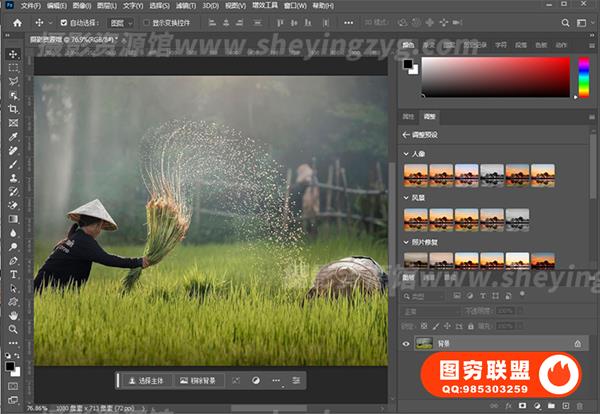The height and width of the screenshot is (414, 600).
Task: Select the Horizontal Type tool
Action: click(13, 273)
